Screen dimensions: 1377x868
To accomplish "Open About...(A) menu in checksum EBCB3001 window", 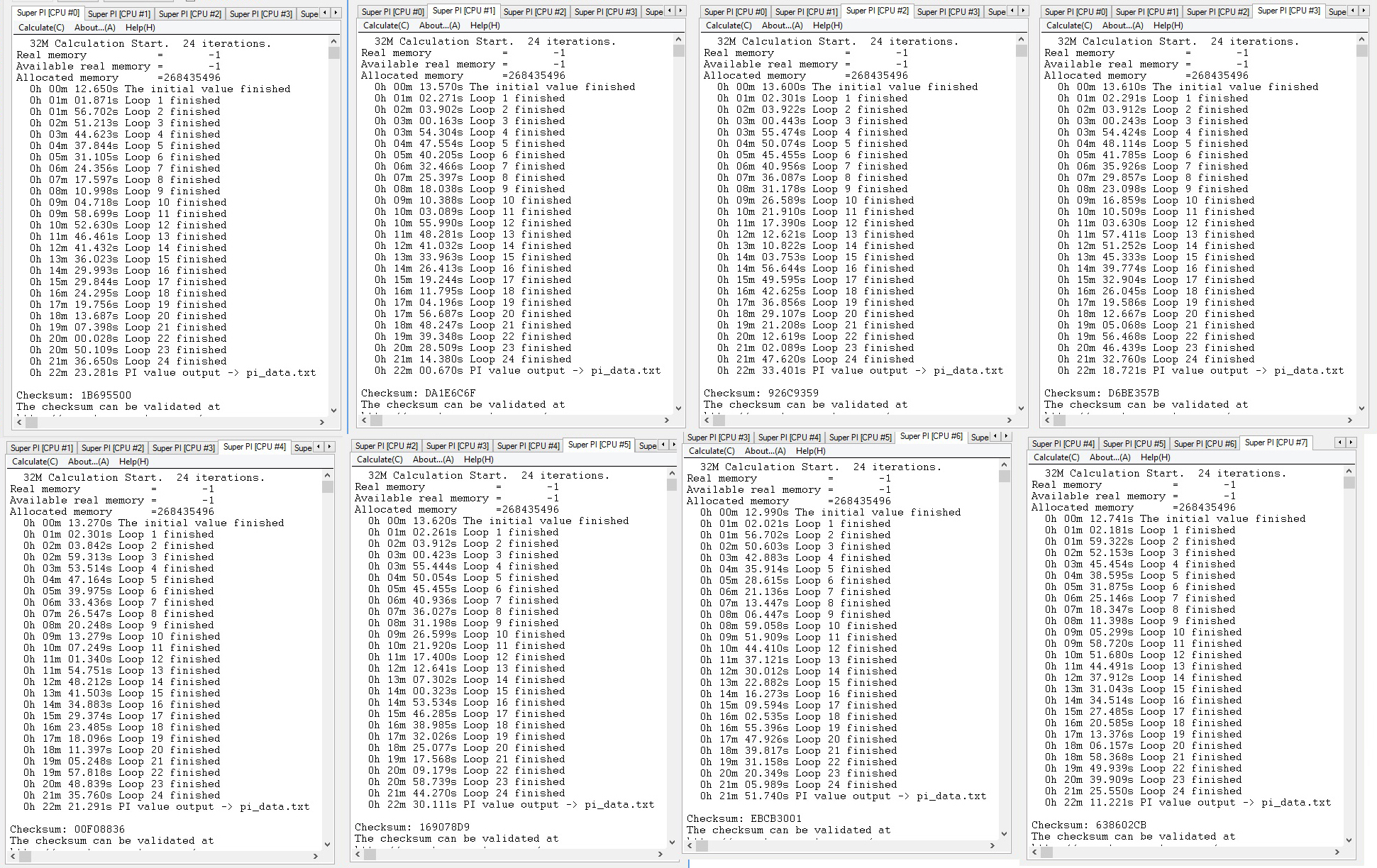I will [x=764, y=451].
